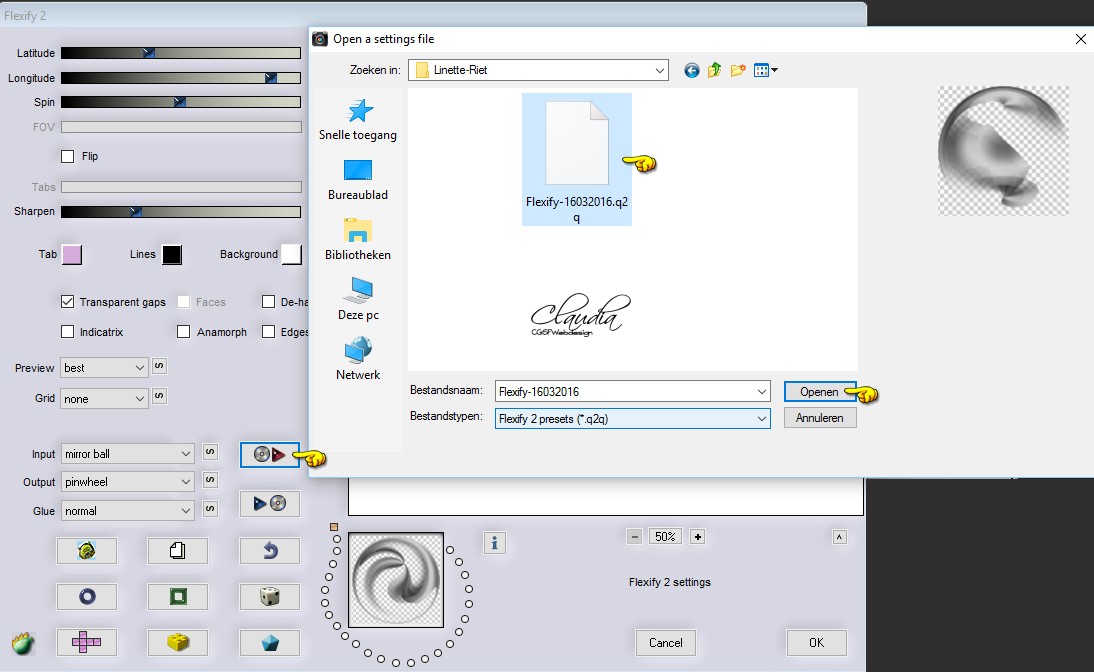
Task: Open Bureaublad in the sidebar
Action: coord(358,180)
